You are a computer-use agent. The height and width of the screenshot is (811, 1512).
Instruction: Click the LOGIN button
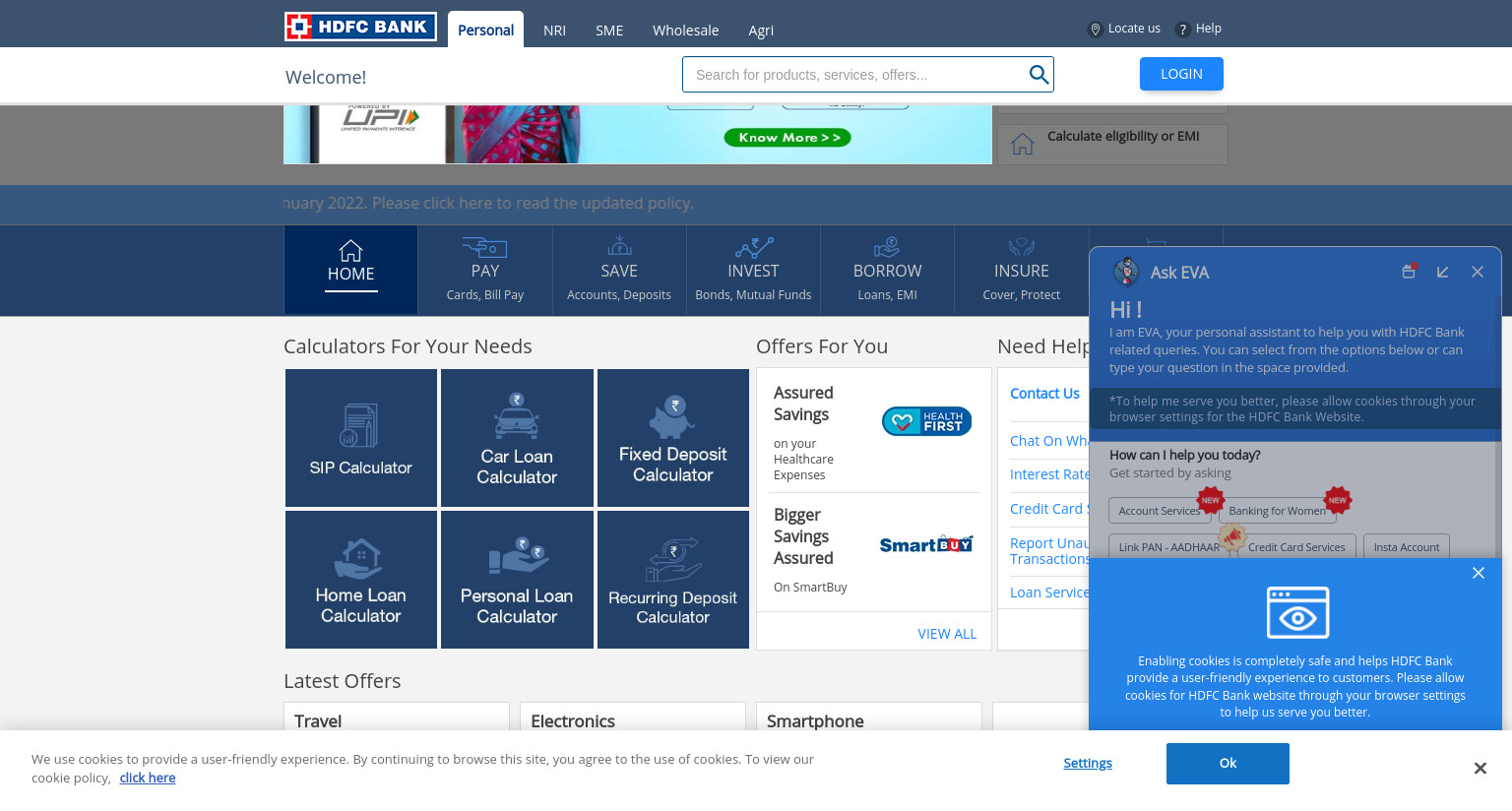click(1181, 74)
